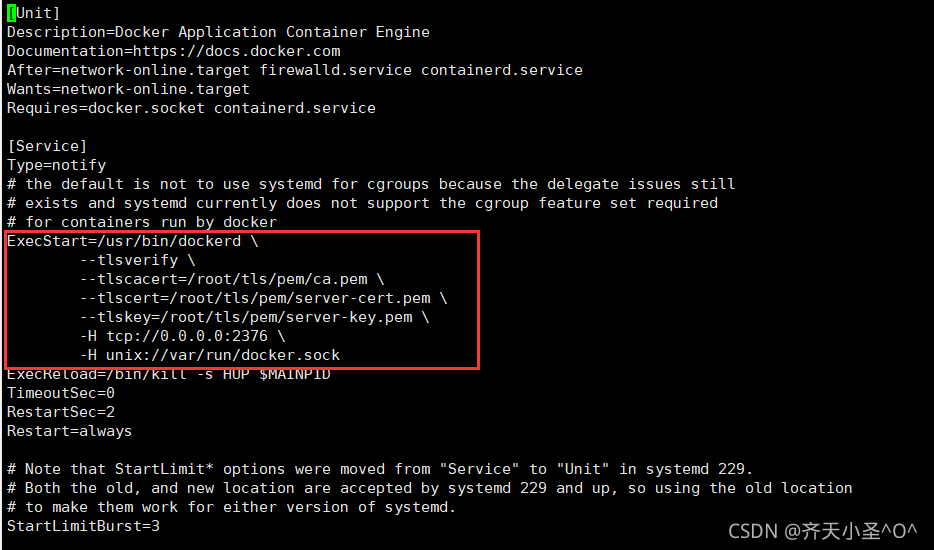Click the --tlskey server-key.pem line
This screenshot has height=550, width=934.
255,317
